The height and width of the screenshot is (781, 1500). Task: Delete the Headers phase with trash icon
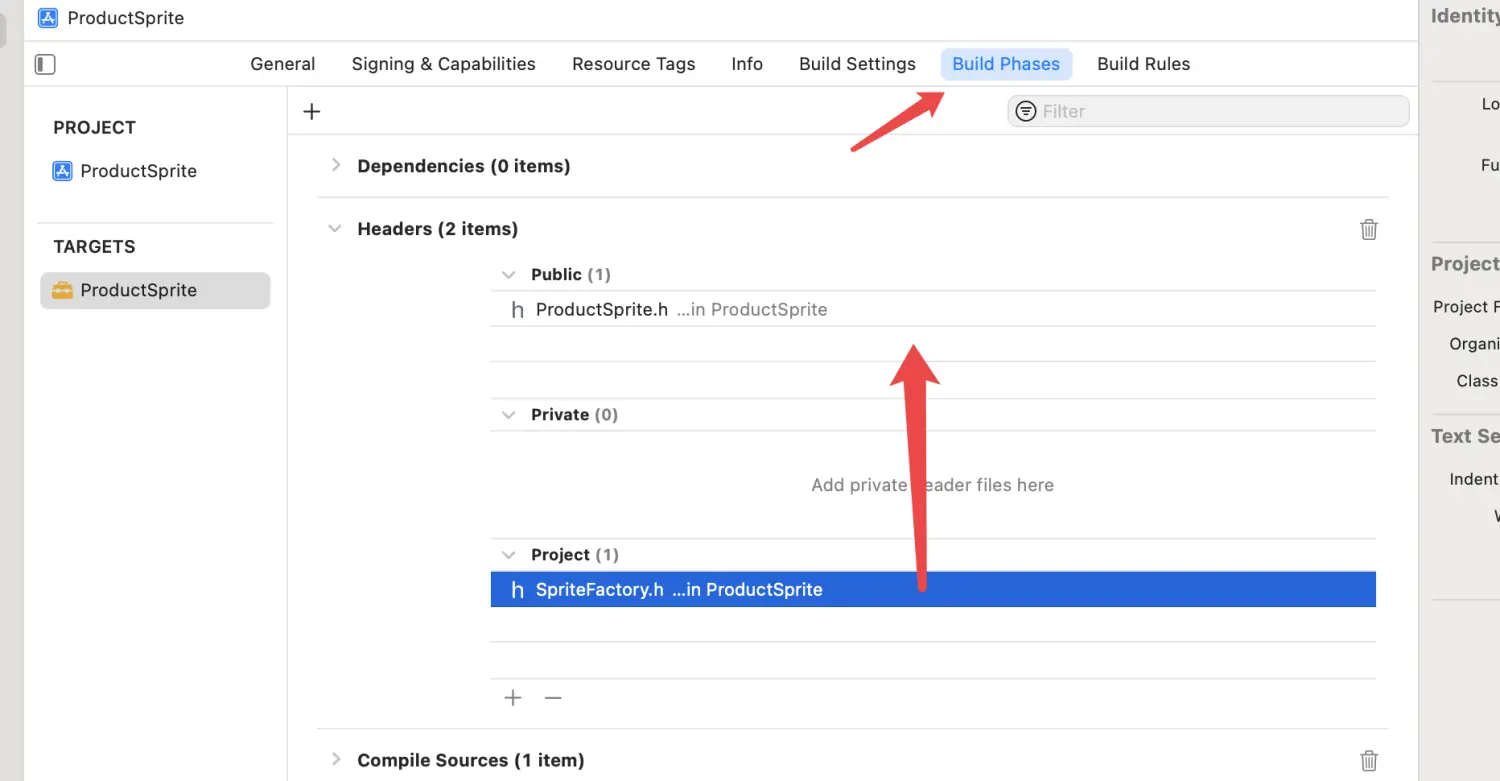coord(1369,229)
